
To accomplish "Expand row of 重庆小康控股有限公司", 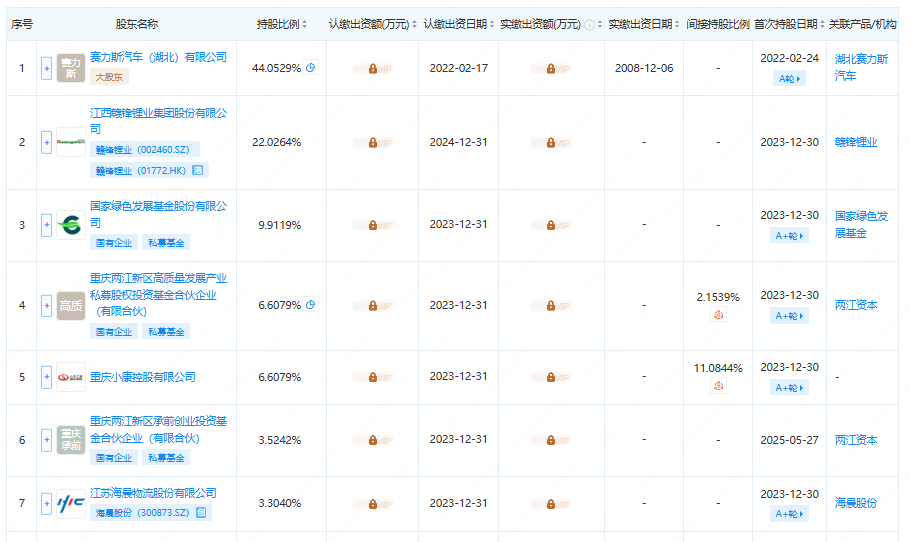I will 46,377.
